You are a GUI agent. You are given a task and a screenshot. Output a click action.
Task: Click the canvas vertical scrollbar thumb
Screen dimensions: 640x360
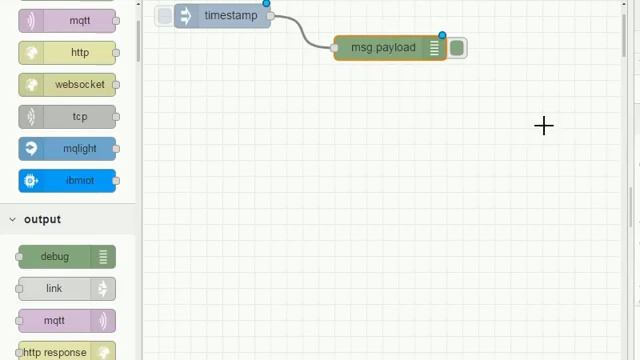point(624,36)
